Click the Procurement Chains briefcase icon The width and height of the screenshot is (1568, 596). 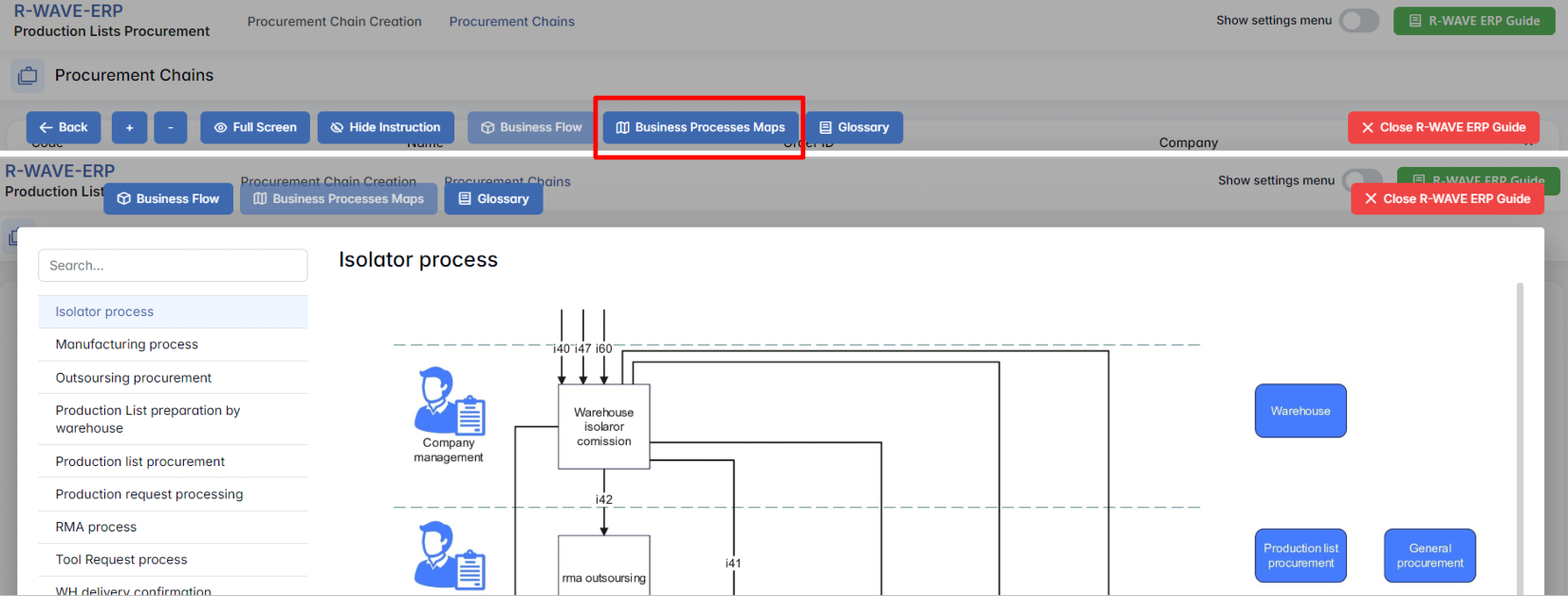click(28, 75)
